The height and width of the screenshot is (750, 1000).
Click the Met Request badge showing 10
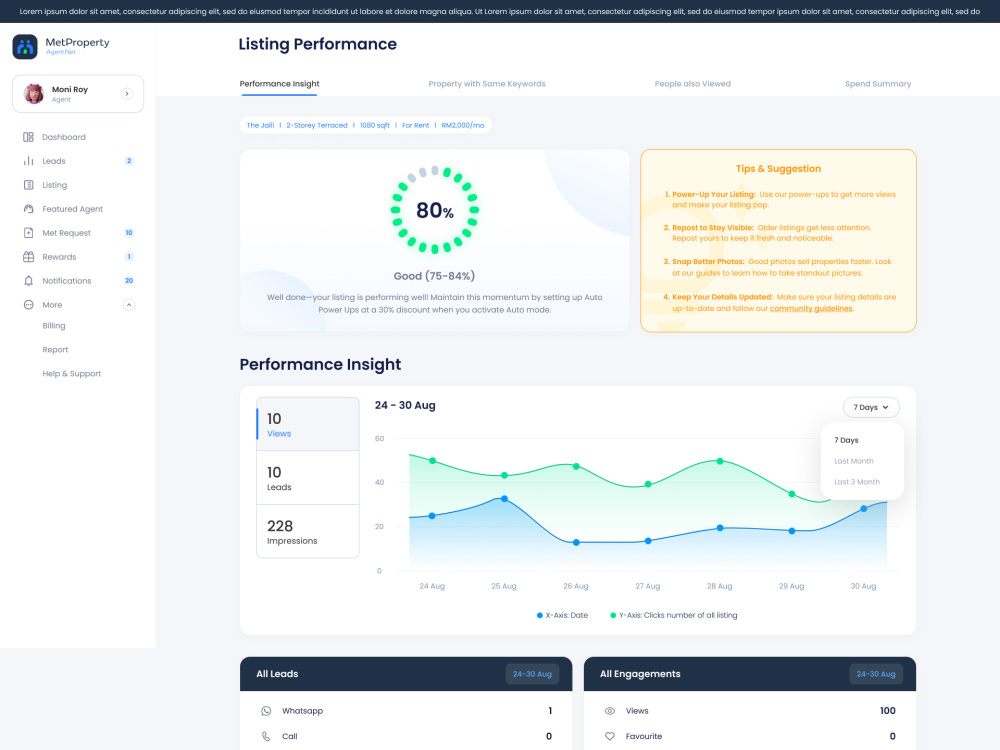[129, 233]
